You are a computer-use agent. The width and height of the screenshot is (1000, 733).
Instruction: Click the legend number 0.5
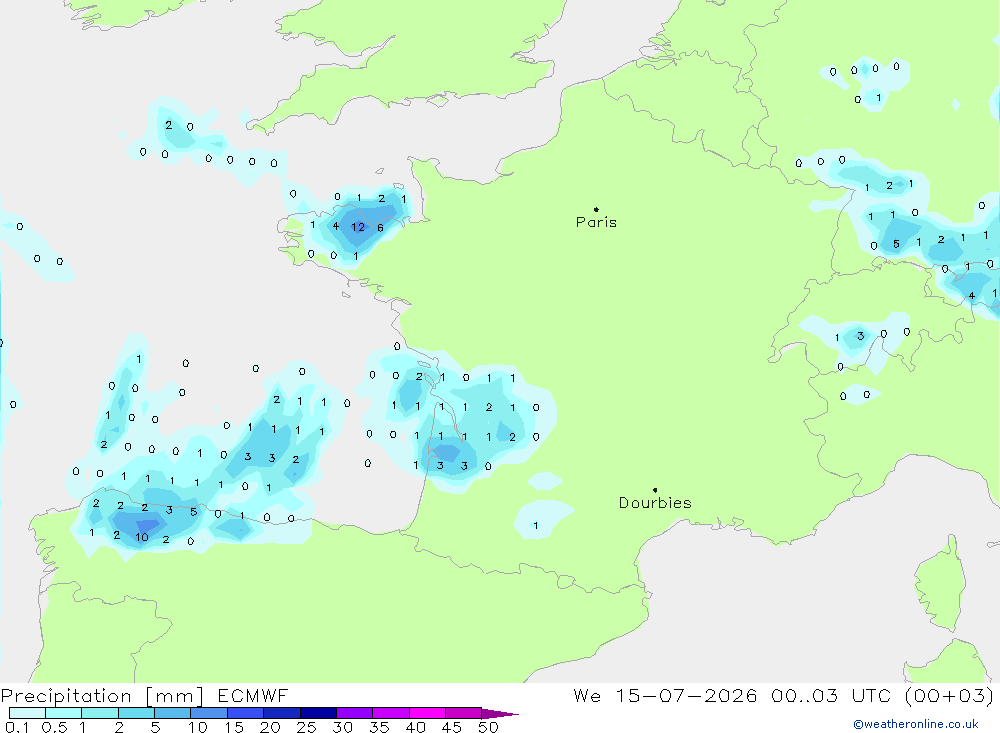tap(54, 727)
